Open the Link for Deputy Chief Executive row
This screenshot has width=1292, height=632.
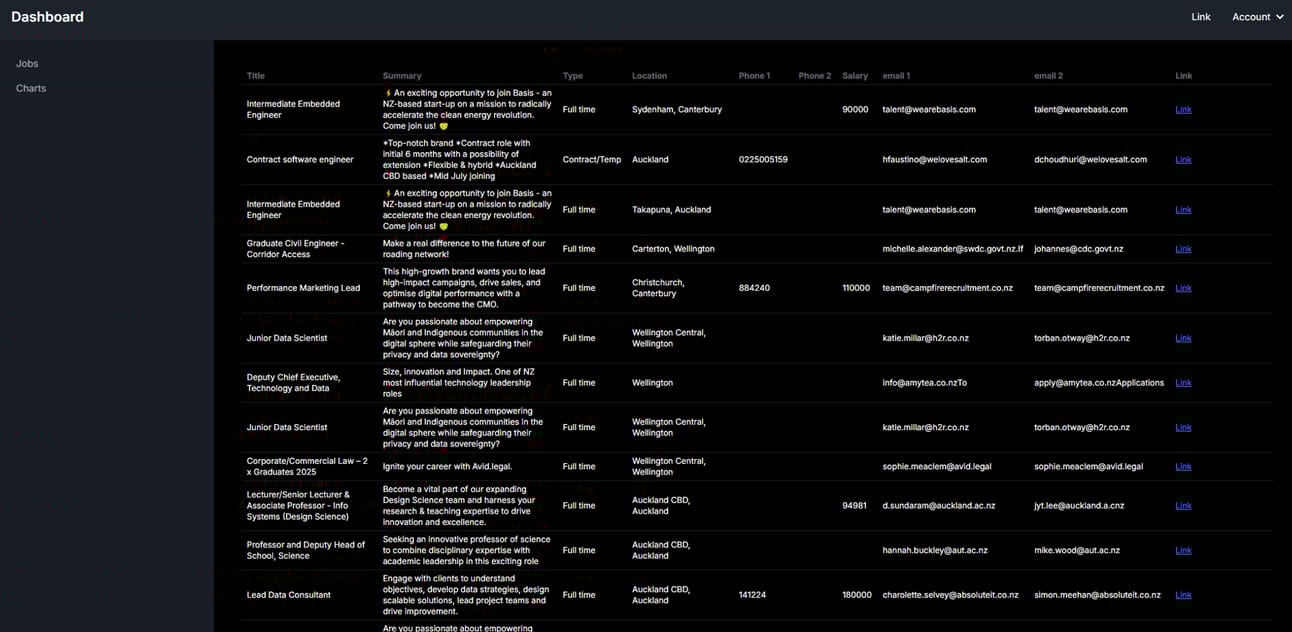pos(1183,383)
